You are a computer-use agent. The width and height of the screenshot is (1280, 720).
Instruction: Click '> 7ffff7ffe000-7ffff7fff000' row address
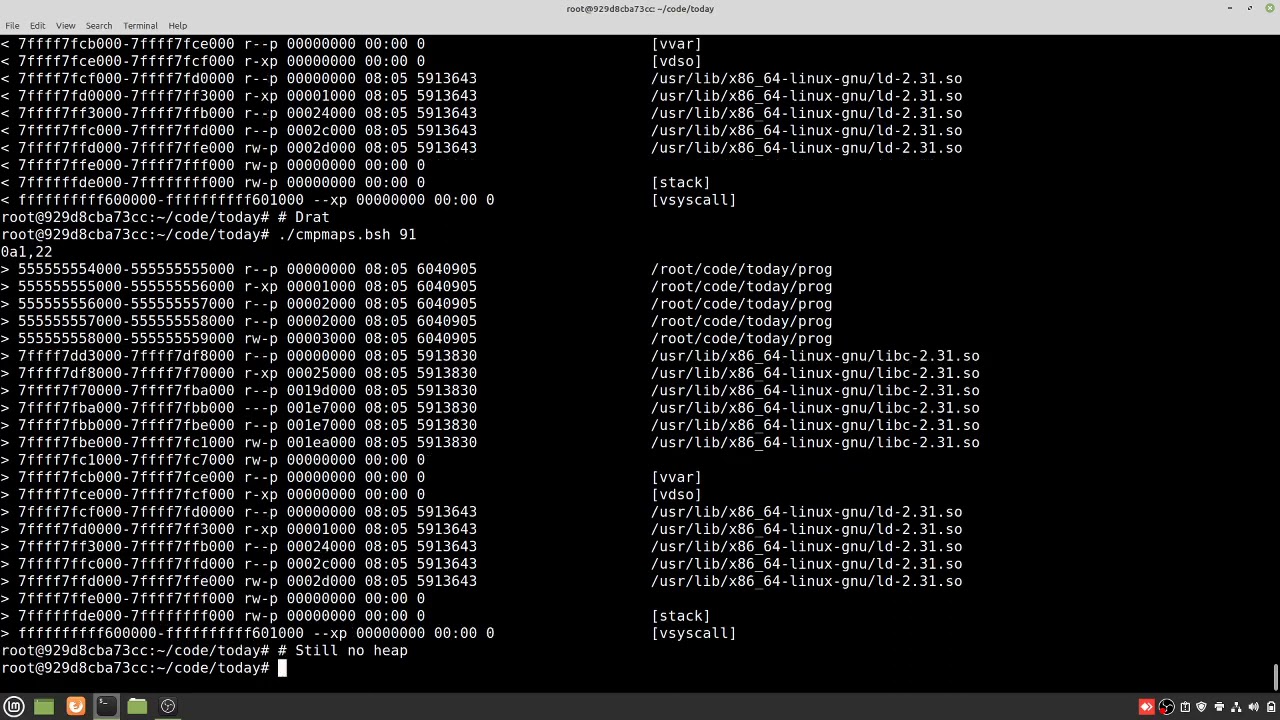click(126, 598)
